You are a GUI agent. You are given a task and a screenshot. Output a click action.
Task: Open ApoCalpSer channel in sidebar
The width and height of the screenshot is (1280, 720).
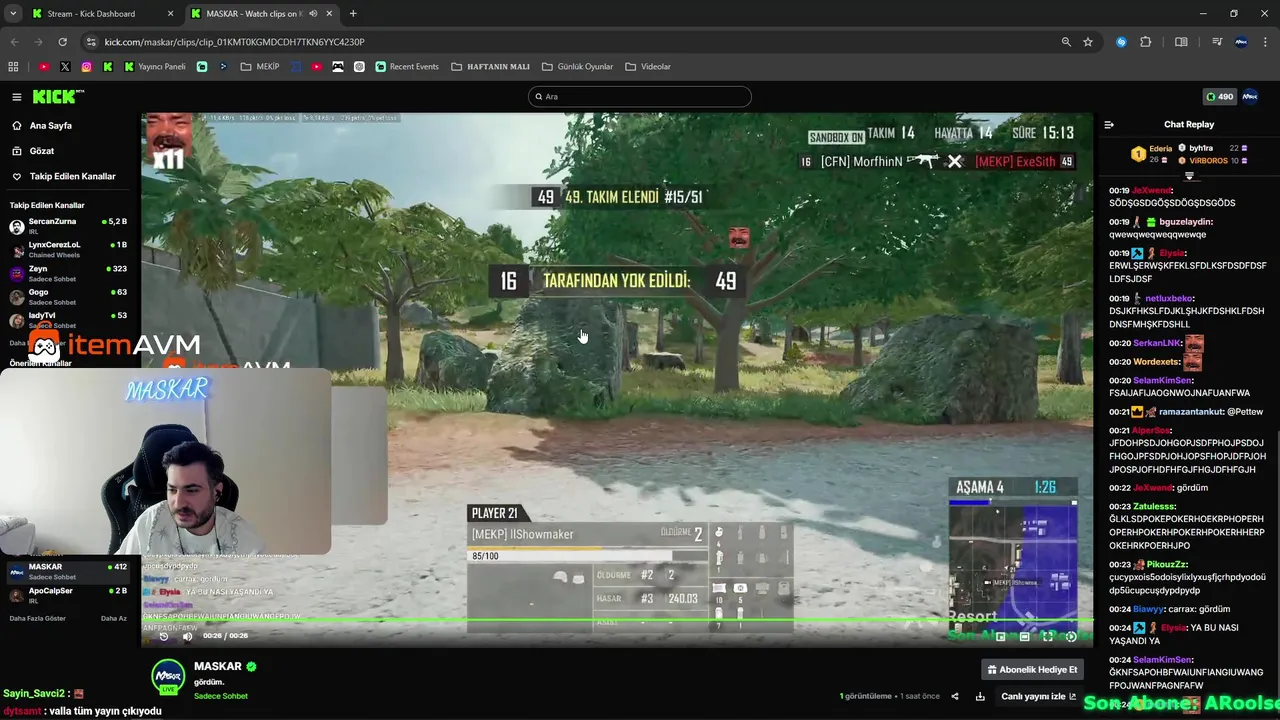[x=70, y=595]
